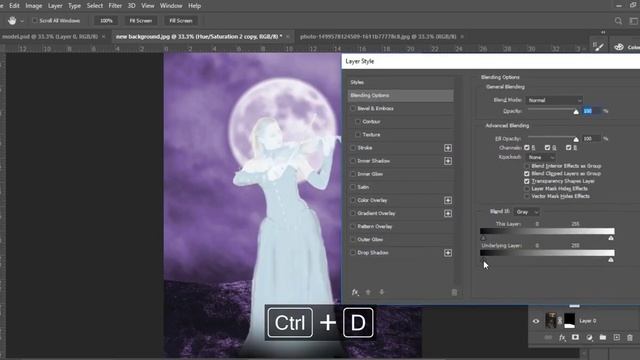Open the Blend If Gray dropdown

pyautogui.click(x=527, y=212)
